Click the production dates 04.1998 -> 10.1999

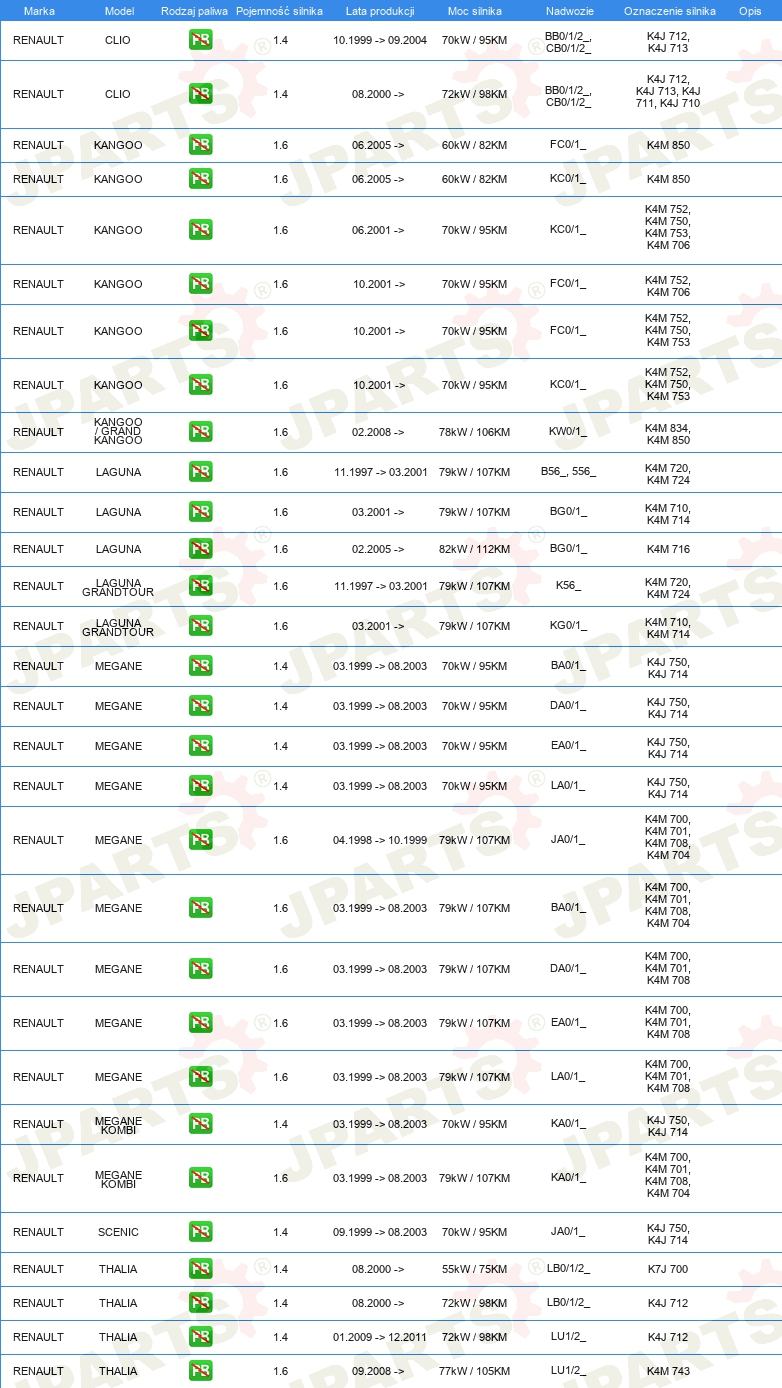click(380, 840)
